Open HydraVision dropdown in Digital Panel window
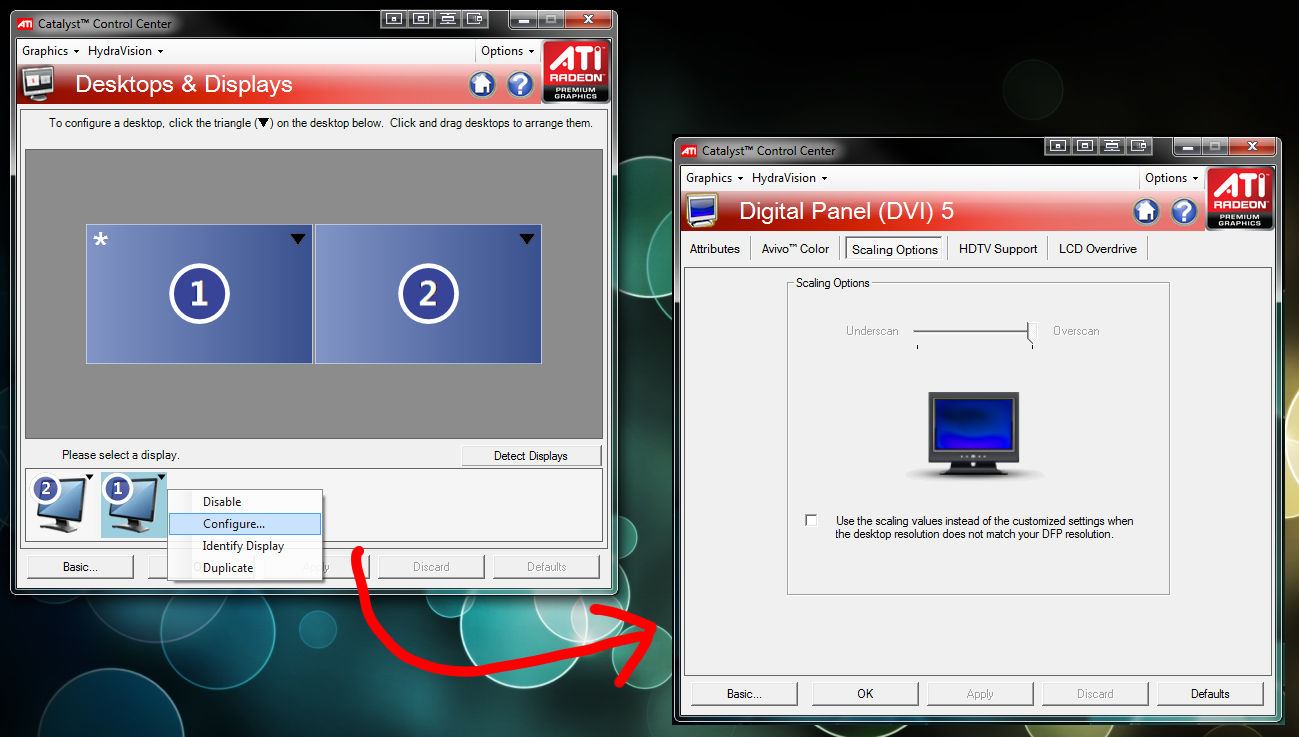Image resolution: width=1299 pixels, height=737 pixels. tap(789, 178)
